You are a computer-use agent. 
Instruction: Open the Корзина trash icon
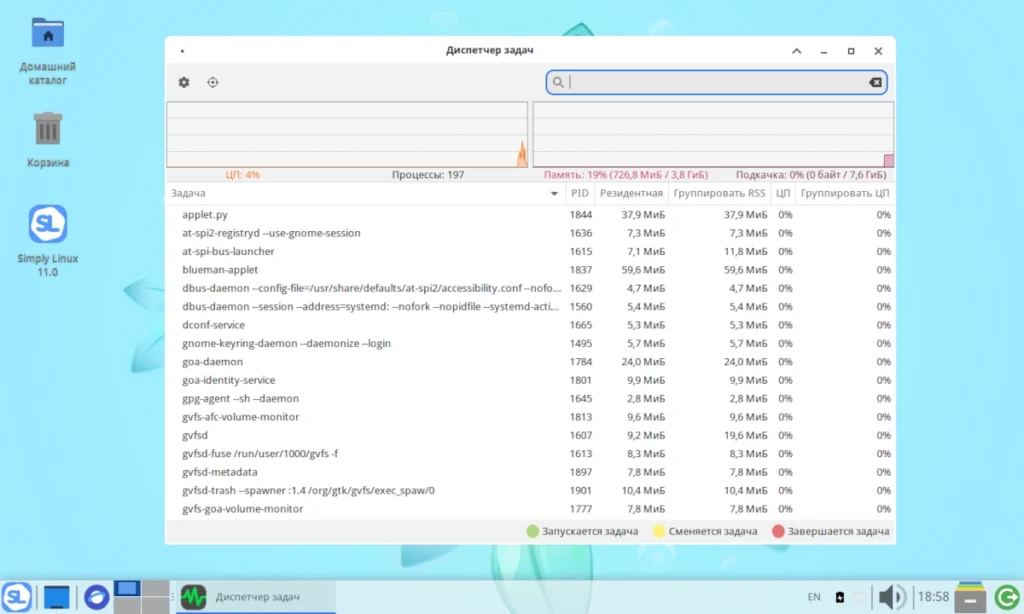[48, 140]
